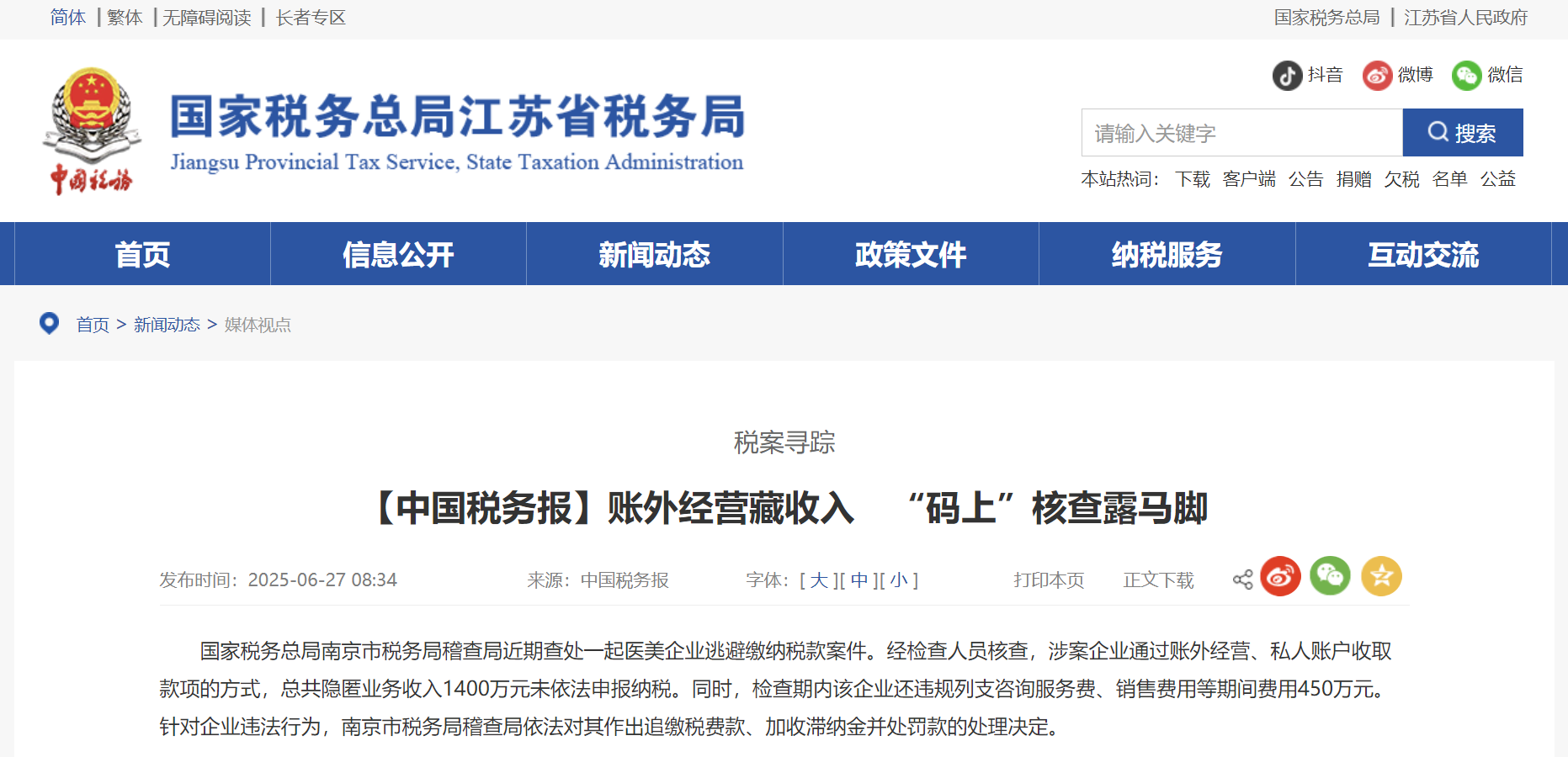This screenshot has width=1568, height=757.
Task: Visit 江苏省人民政府 link
Action: [x=1465, y=18]
